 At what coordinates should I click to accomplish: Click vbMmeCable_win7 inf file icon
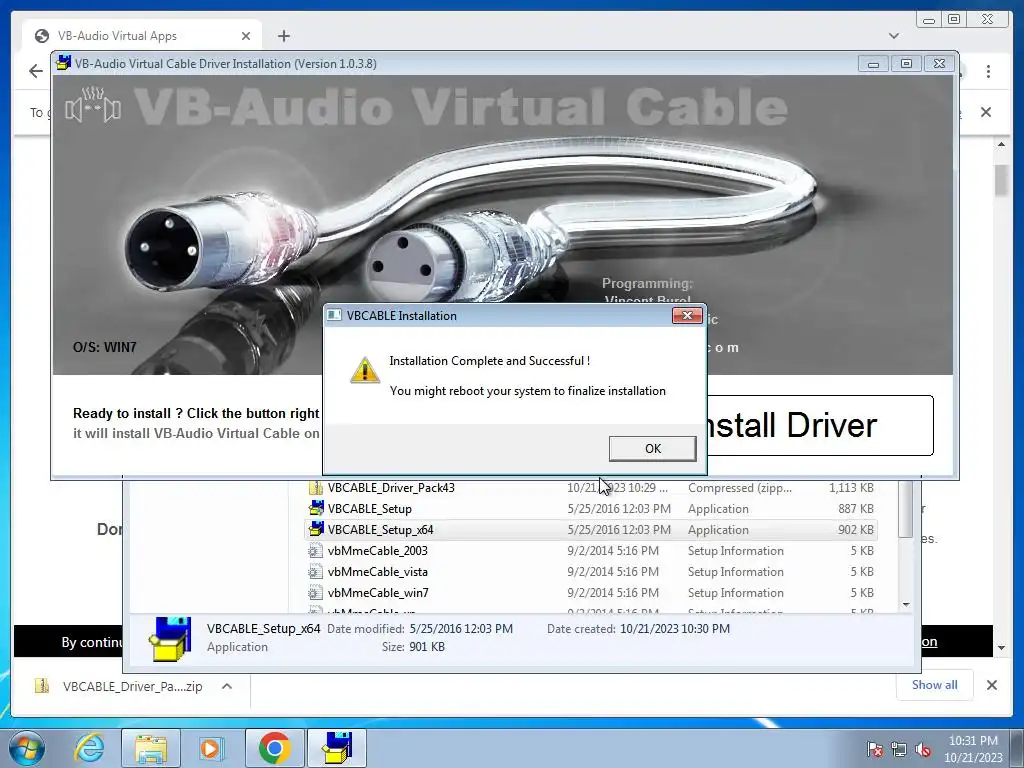[x=315, y=592]
